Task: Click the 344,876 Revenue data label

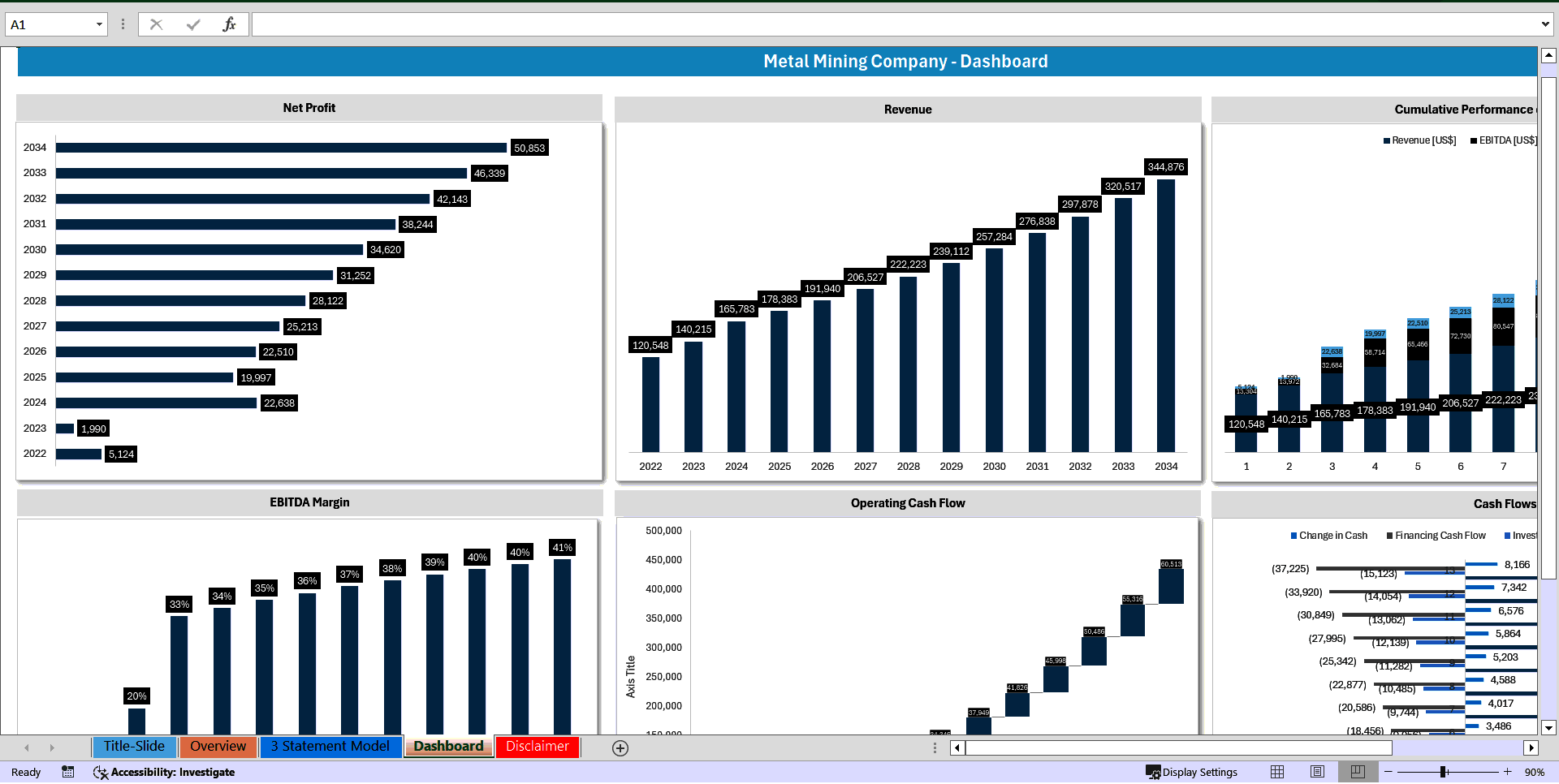Action: [1166, 166]
